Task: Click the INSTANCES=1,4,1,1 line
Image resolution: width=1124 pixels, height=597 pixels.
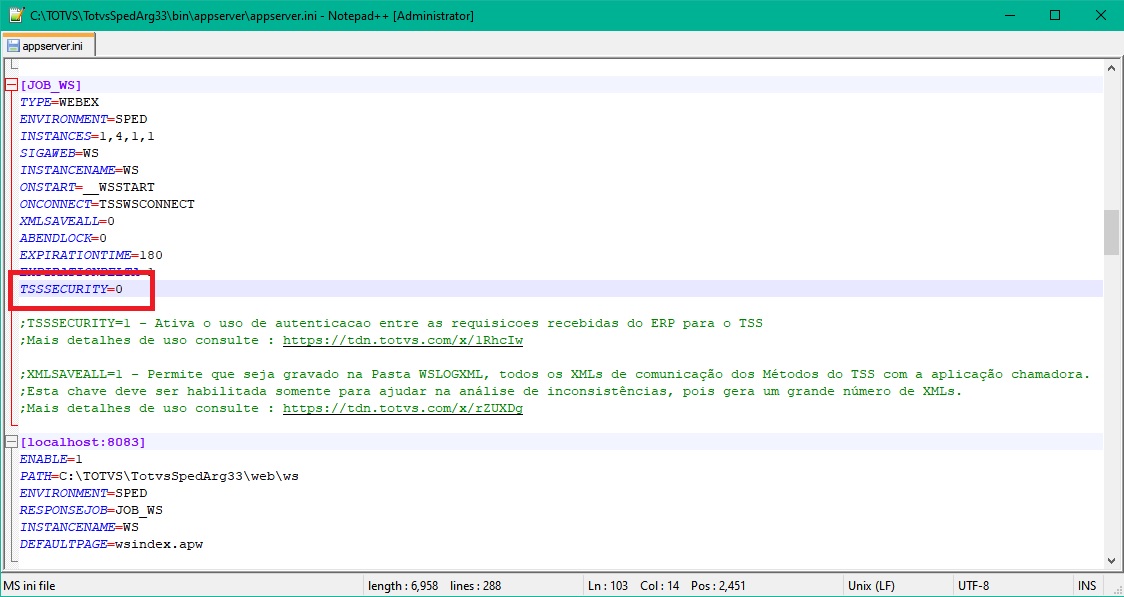Action: coord(87,135)
